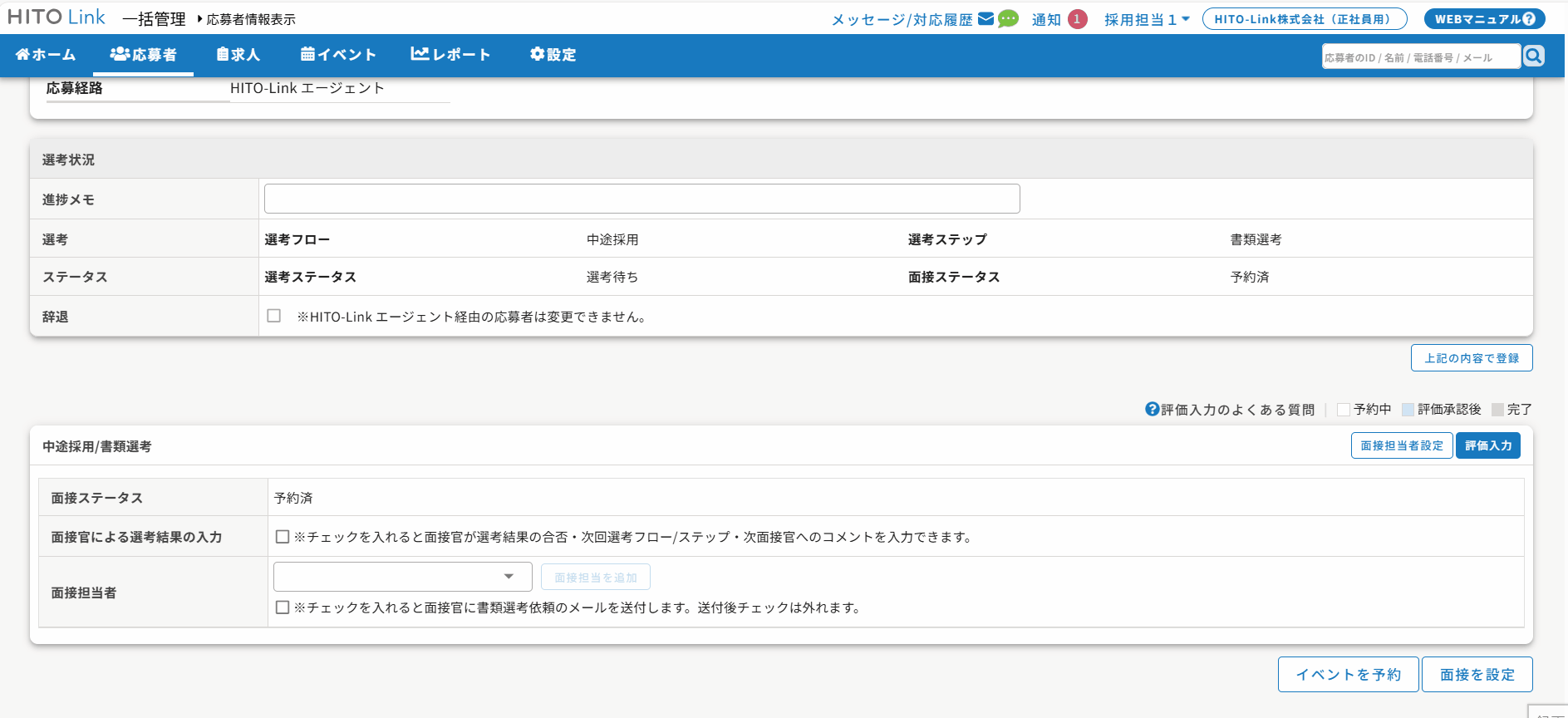The image size is (1568, 718).
Task: Click the 評価承認後 light blue legend swatch
Action: click(x=1408, y=410)
